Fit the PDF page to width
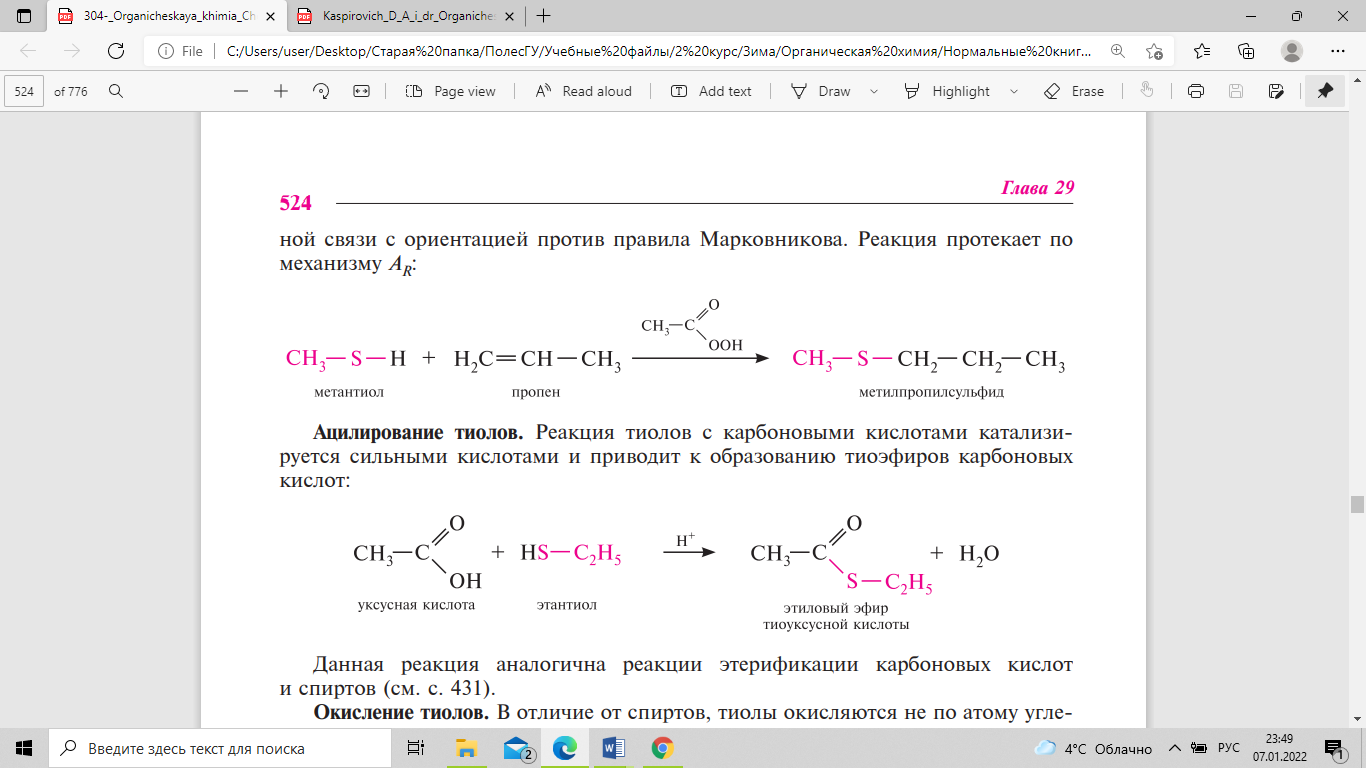The width and height of the screenshot is (1366, 768). pyautogui.click(x=362, y=91)
